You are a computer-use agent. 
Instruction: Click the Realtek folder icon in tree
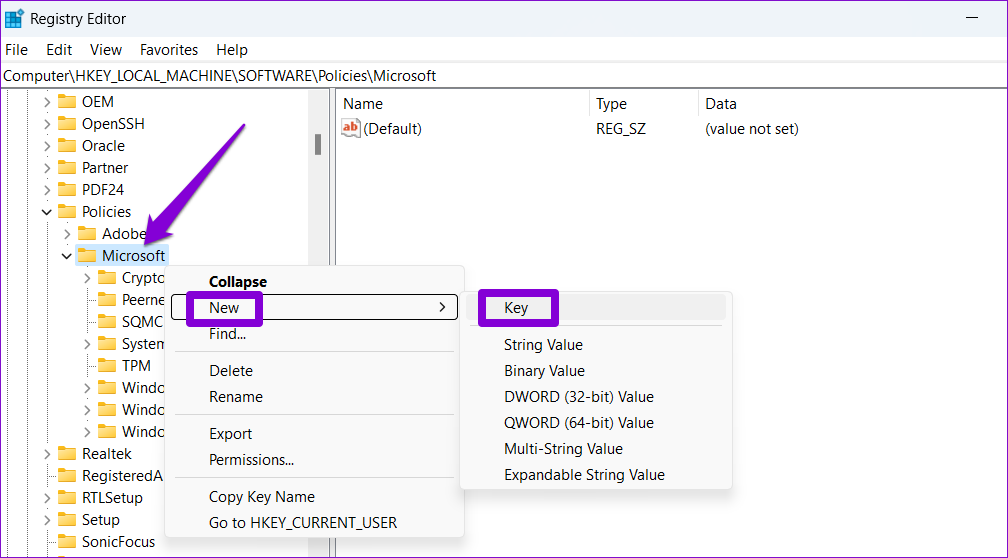[67, 454]
